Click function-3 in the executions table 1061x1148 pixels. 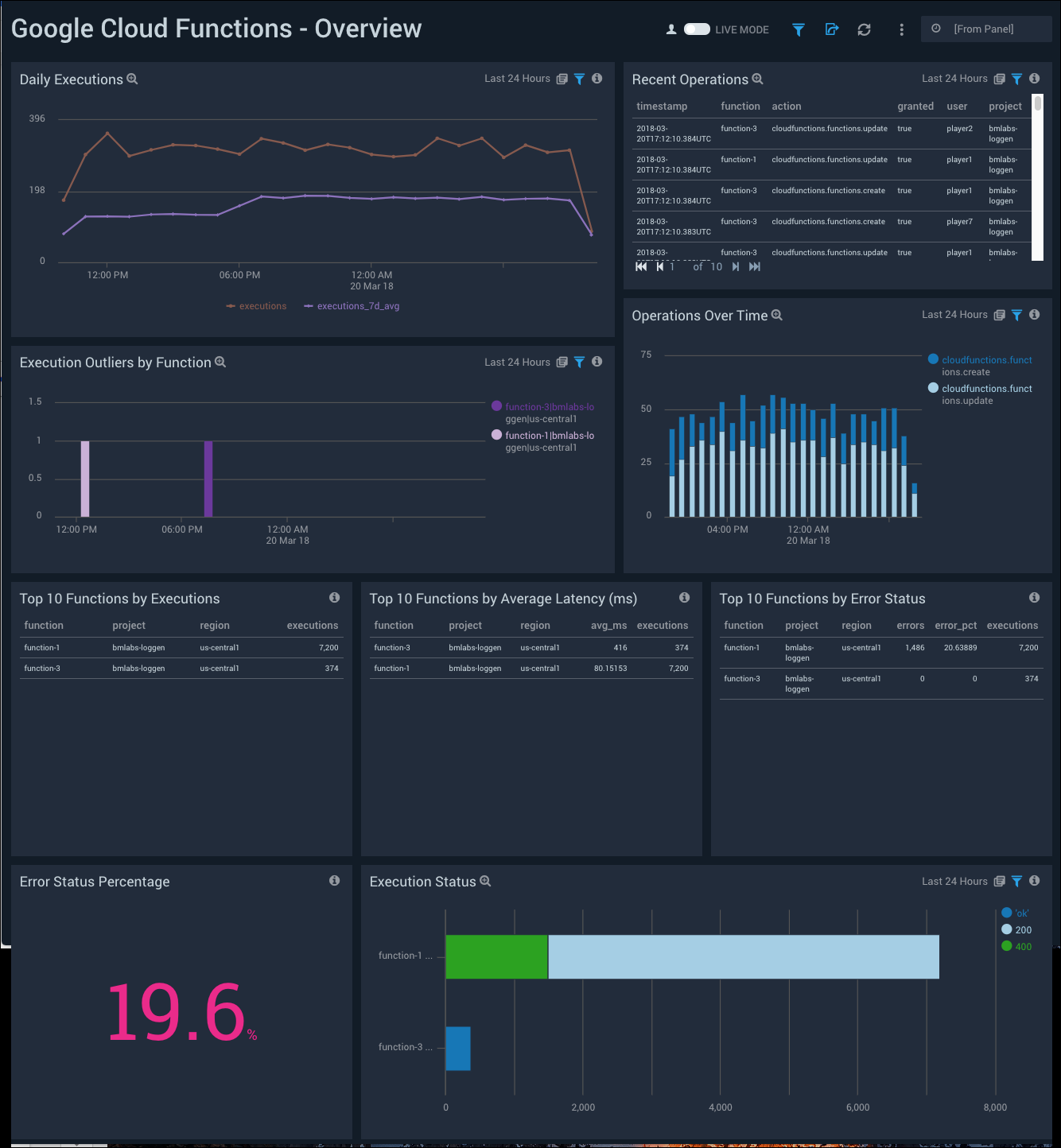(42, 668)
